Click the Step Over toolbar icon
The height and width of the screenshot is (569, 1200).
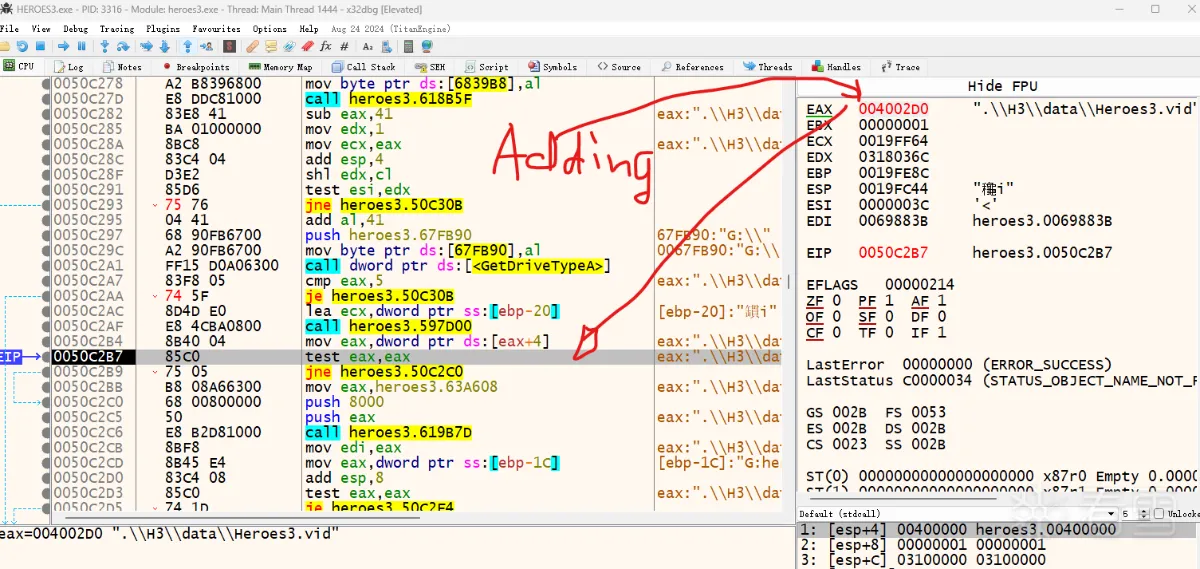(121, 46)
